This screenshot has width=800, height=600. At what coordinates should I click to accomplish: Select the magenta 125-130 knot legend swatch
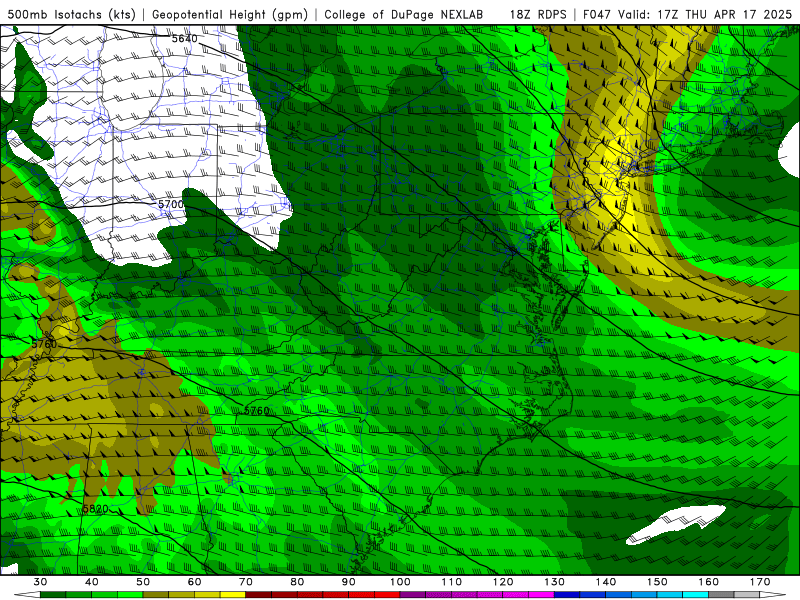541,595
